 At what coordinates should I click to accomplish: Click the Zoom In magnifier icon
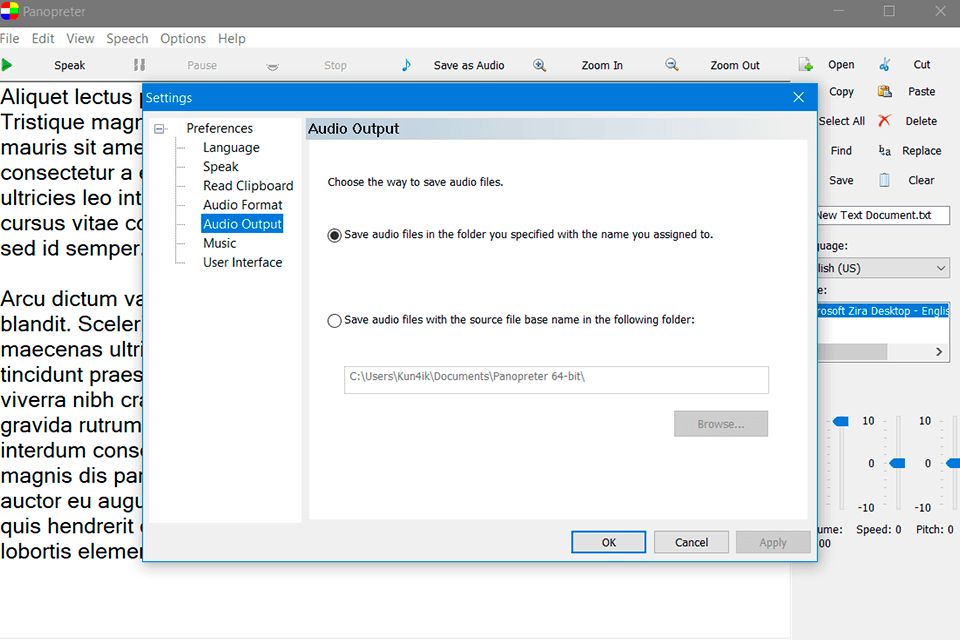coord(539,65)
